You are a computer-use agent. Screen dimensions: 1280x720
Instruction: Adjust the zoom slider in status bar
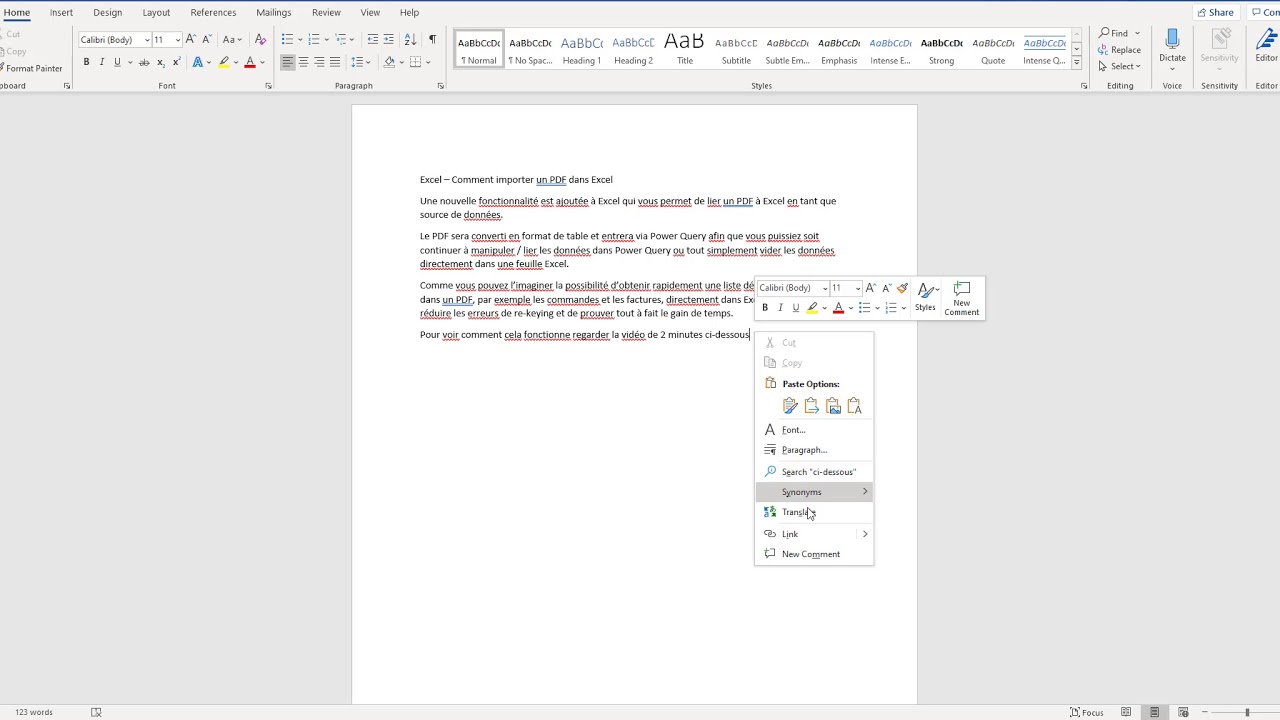[1246, 712]
